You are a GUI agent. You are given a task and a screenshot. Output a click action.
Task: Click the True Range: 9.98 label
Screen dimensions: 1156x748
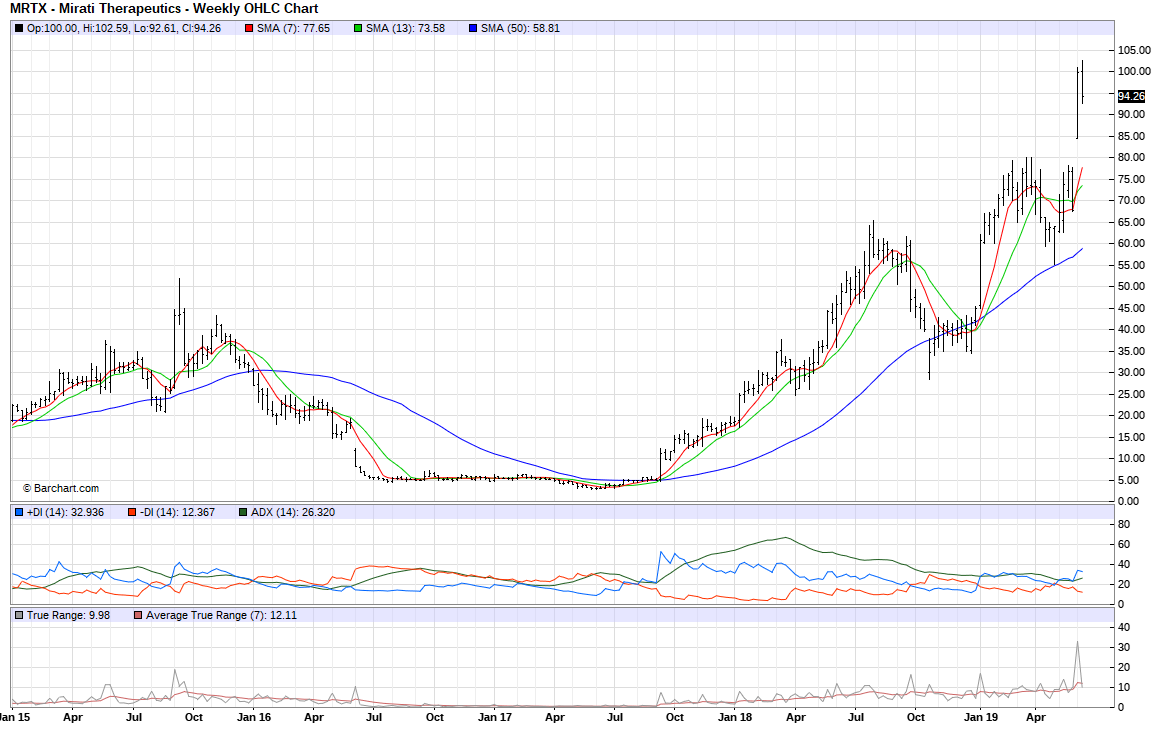[69, 615]
